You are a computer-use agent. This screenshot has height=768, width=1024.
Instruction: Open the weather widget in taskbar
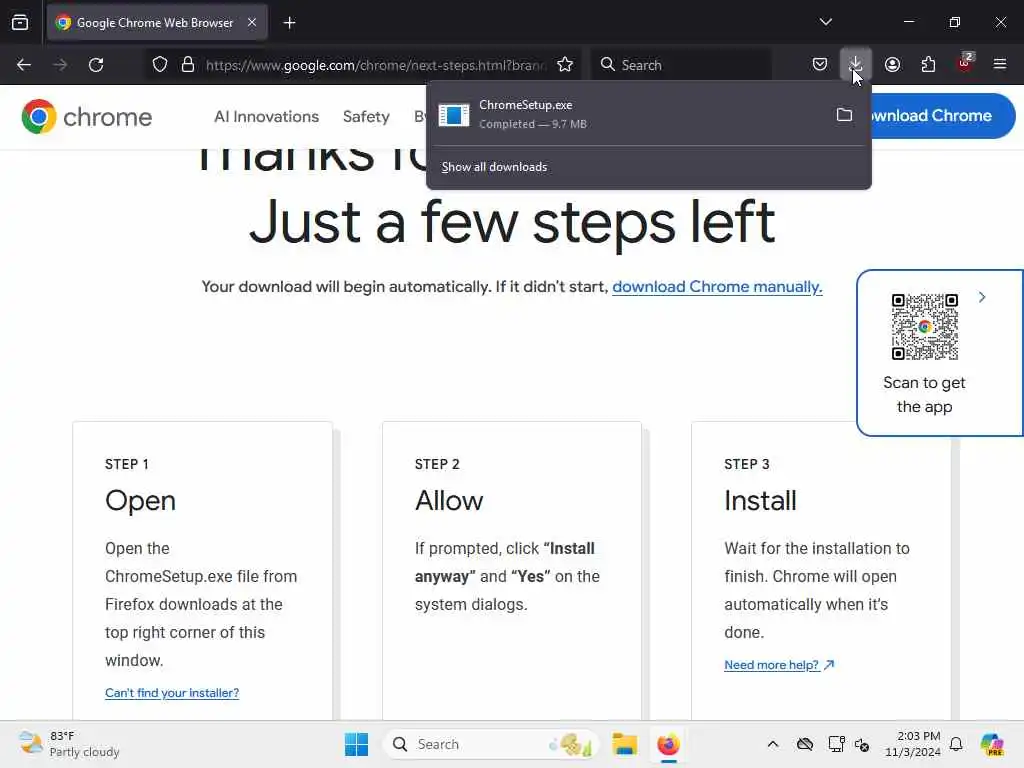point(69,744)
